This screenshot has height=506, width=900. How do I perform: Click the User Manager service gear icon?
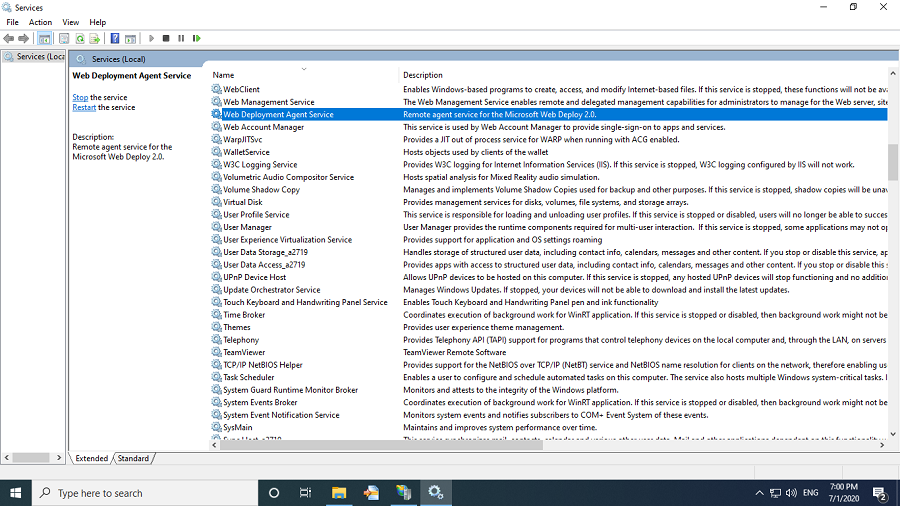216,227
